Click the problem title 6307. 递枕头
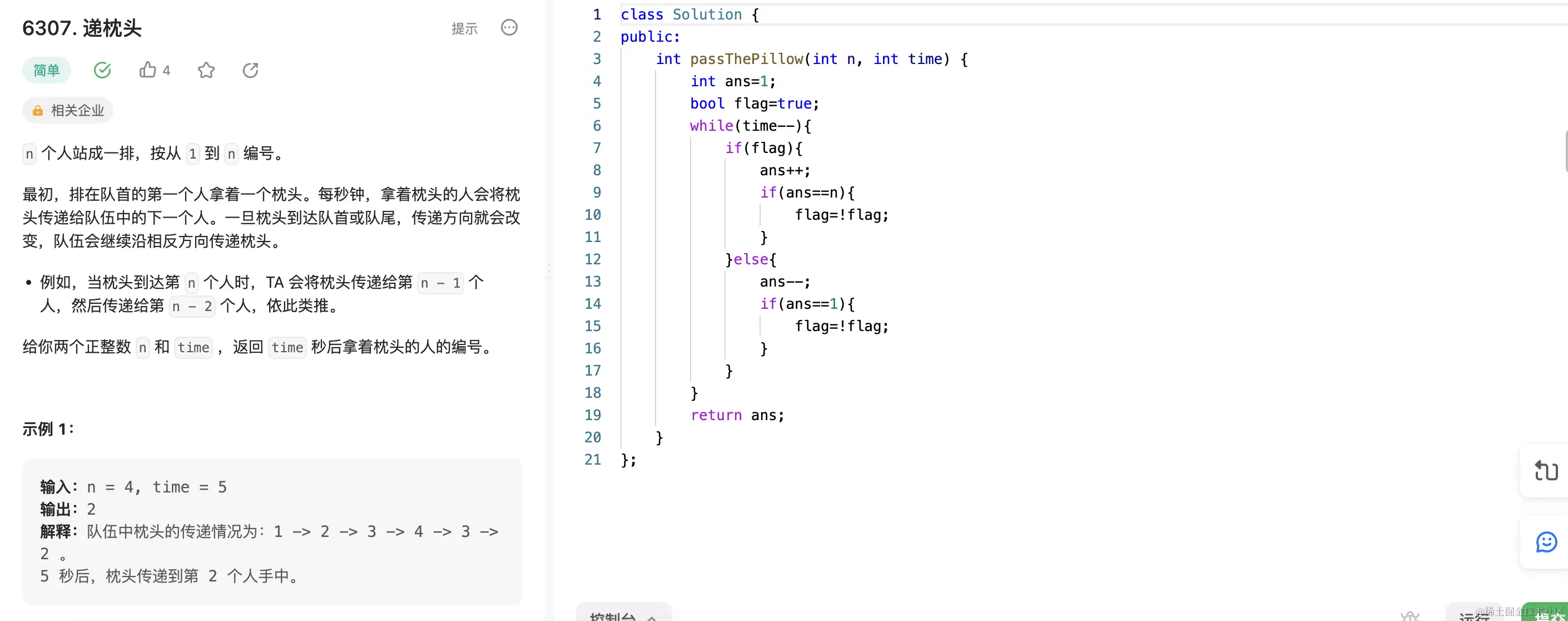Viewport: 1568px width, 621px height. tap(82, 28)
